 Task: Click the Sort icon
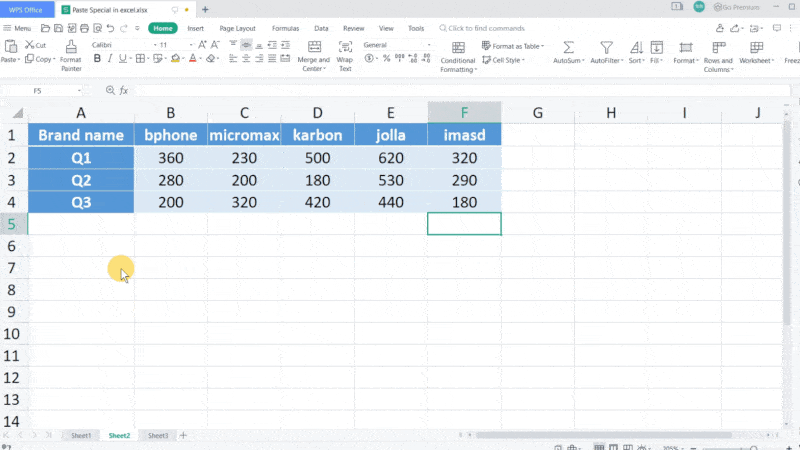click(636, 48)
